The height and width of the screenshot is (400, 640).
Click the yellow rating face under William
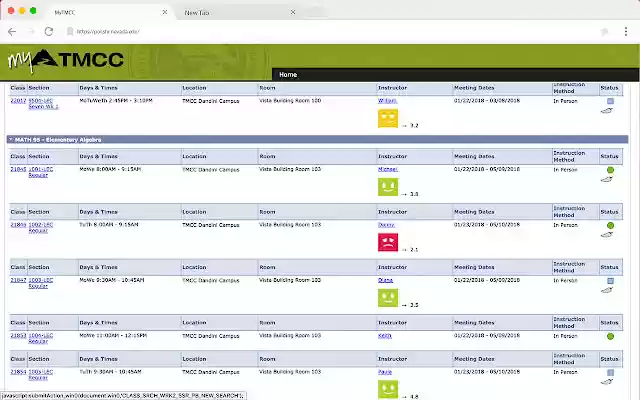(x=388, y=119)
